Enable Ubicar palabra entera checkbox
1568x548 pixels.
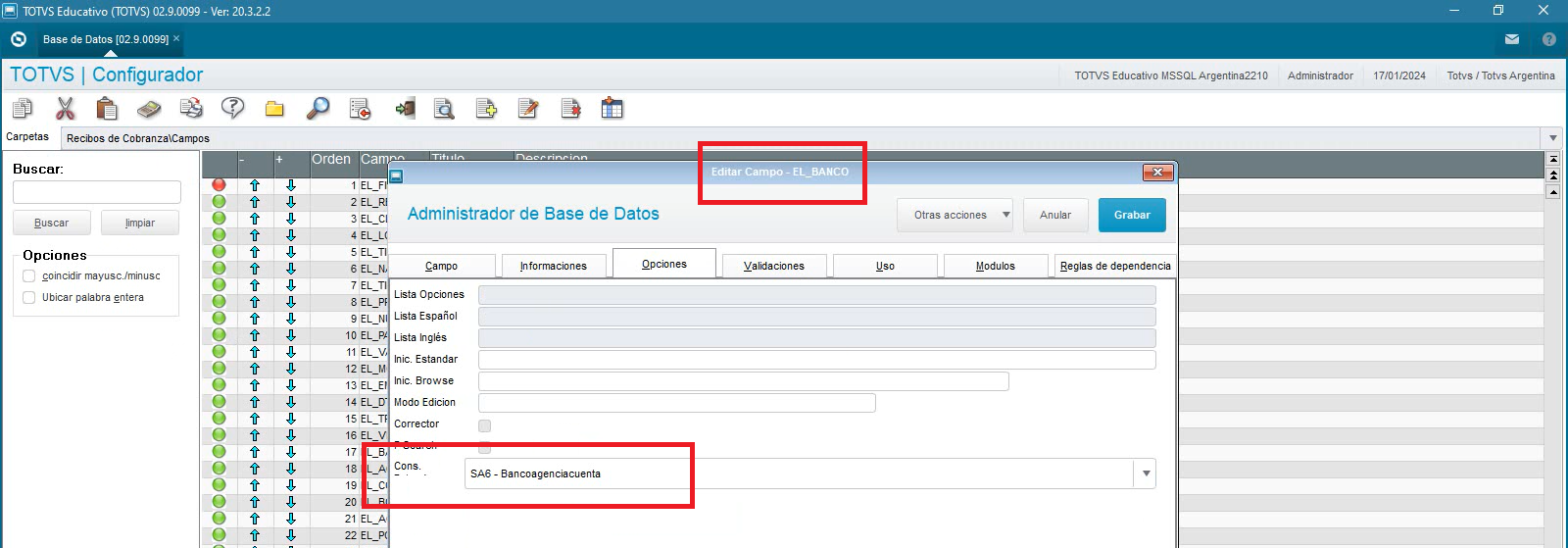pyautogui.click(x=29, y=297)
